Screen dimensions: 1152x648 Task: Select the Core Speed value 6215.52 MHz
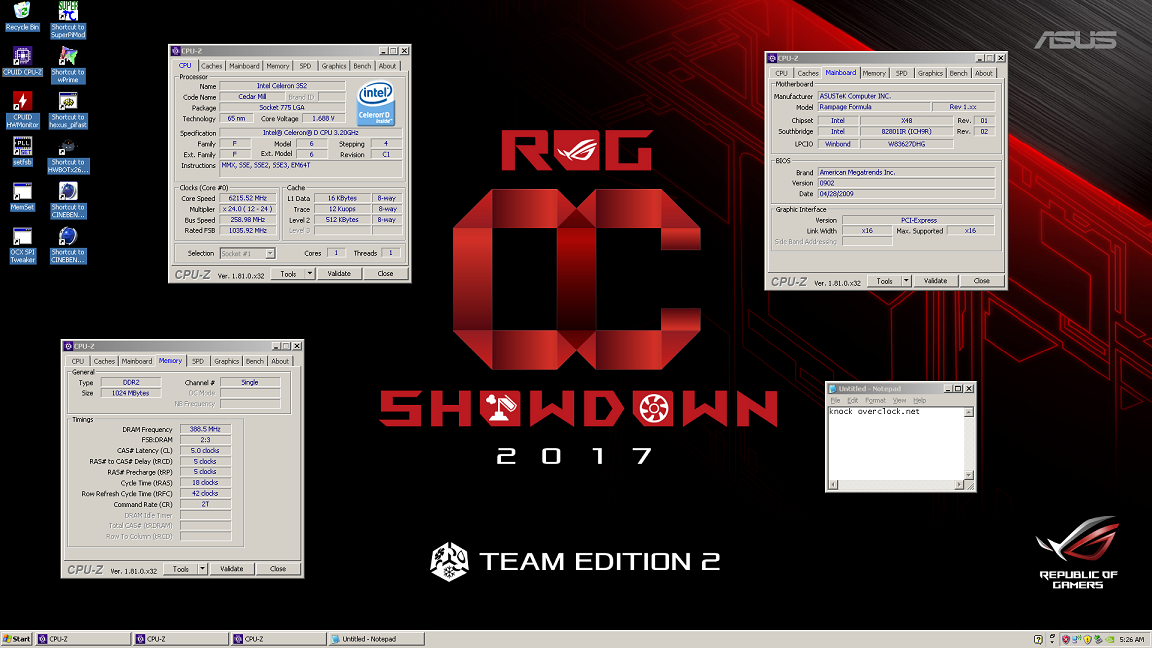click(248, 198)
